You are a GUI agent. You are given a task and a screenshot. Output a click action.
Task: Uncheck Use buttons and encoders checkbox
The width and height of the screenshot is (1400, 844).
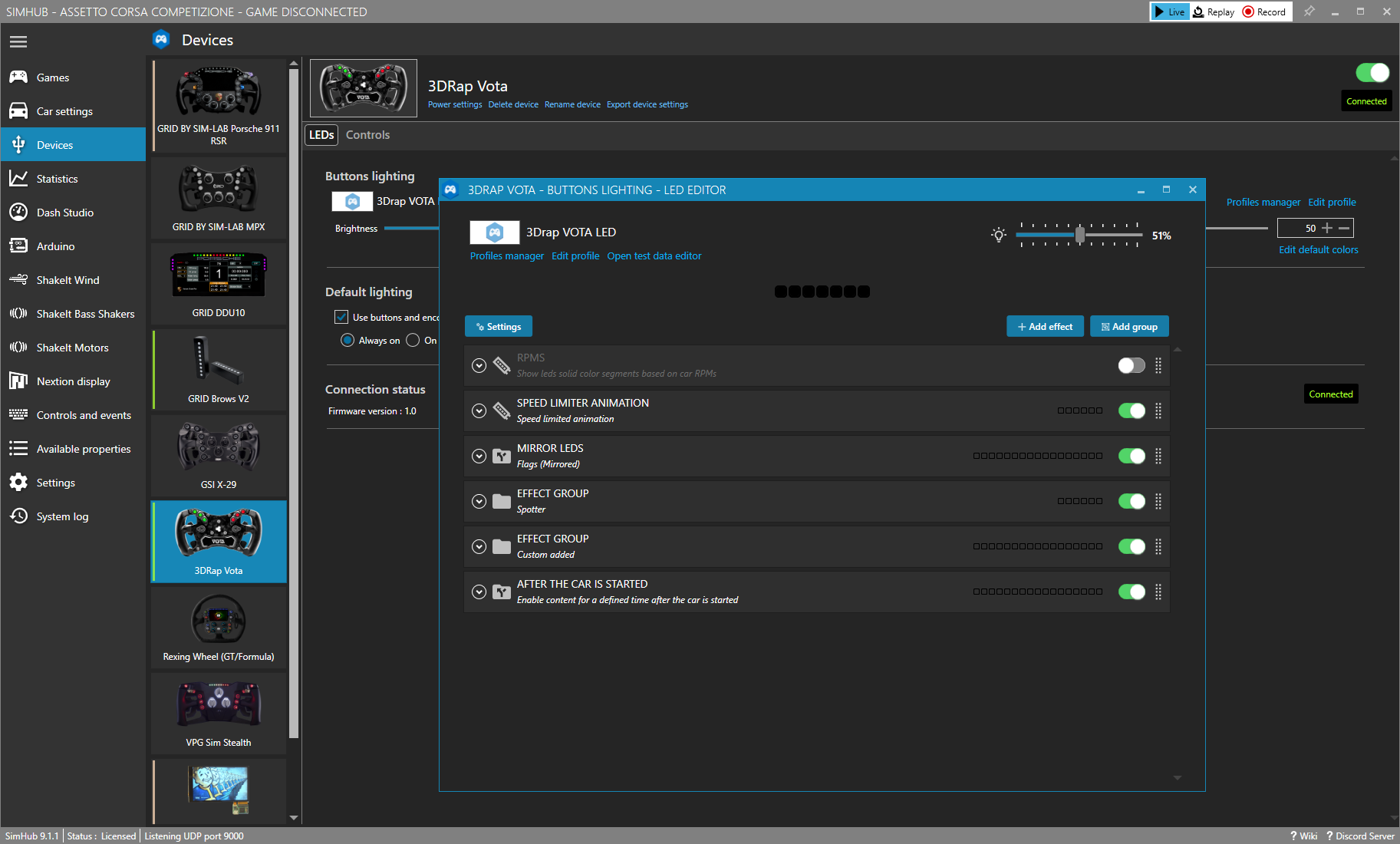[x=341, y=317]
